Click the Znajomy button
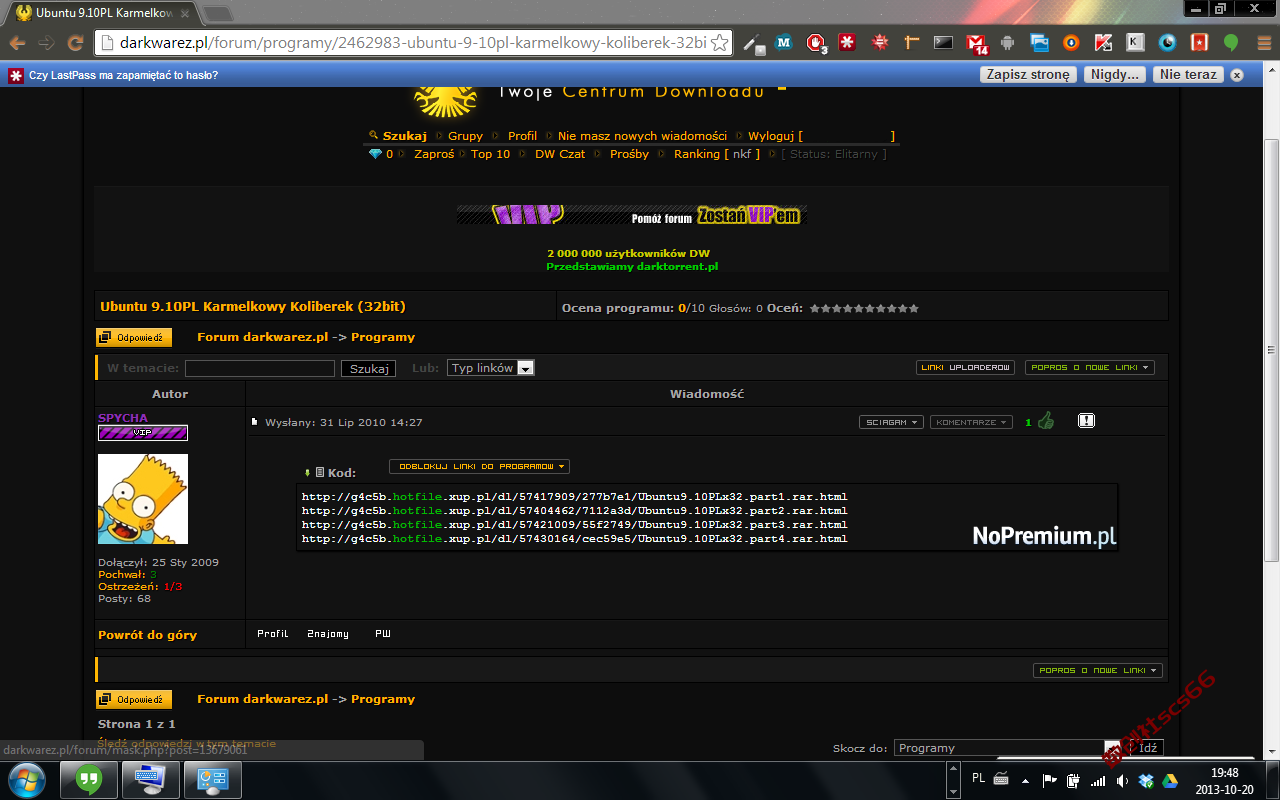The height and width of the screenshot is (800, 1280). [328, 634]
